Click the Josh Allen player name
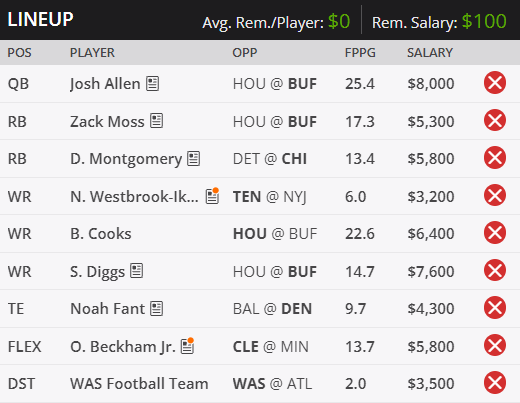 click(x=105, y=84)
